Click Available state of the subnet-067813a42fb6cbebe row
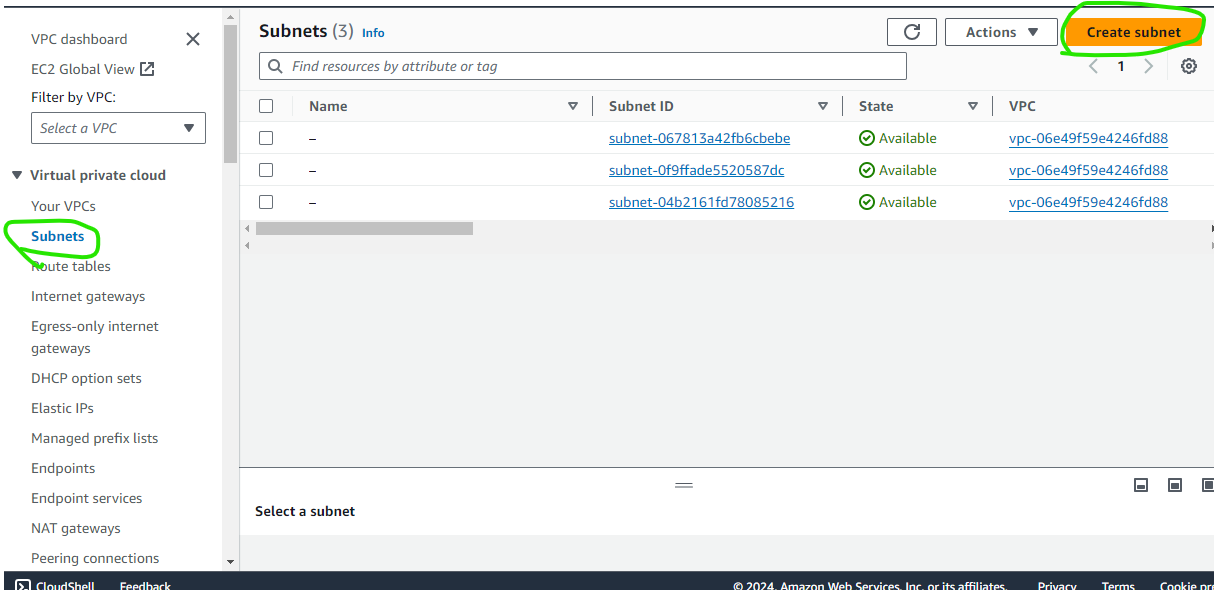 (898, 138)
